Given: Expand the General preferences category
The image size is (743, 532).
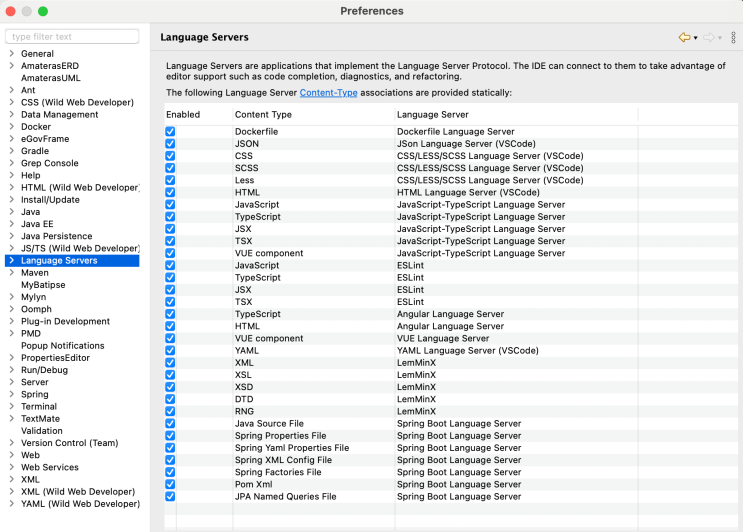Looking at the screenshot, I should [10, 54].
